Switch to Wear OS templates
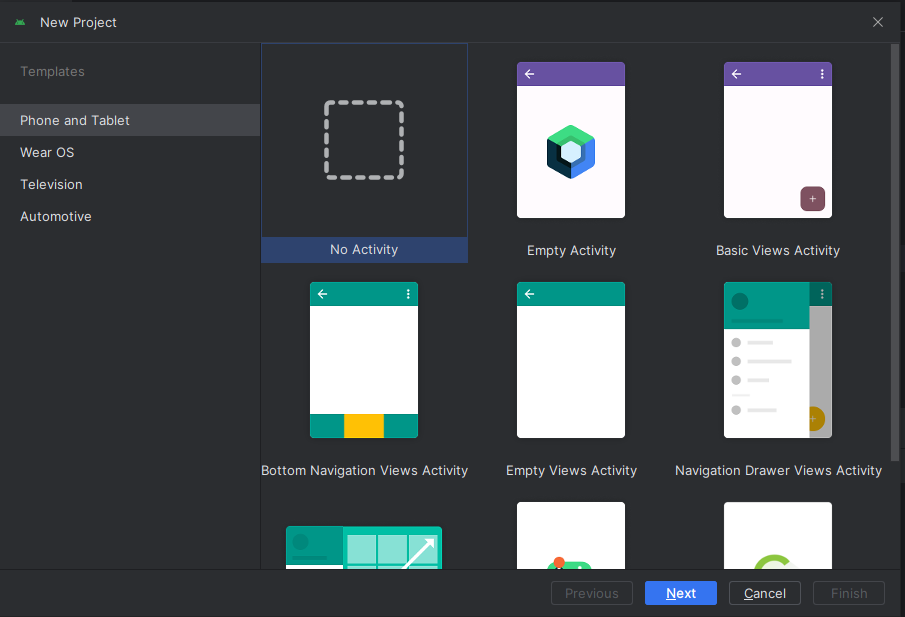This screenshot has width=905, height=617. pos(47,152)
